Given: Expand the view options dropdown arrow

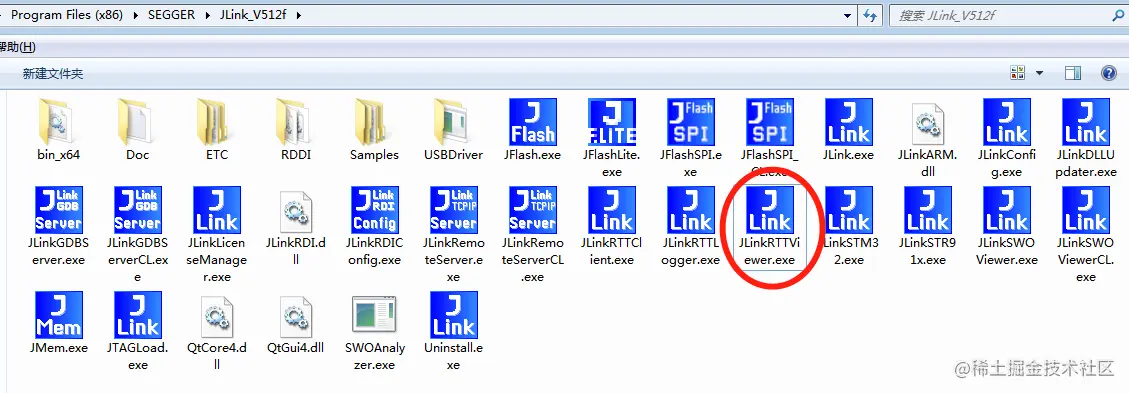Looking at the screenshot, I should 1039,73.
